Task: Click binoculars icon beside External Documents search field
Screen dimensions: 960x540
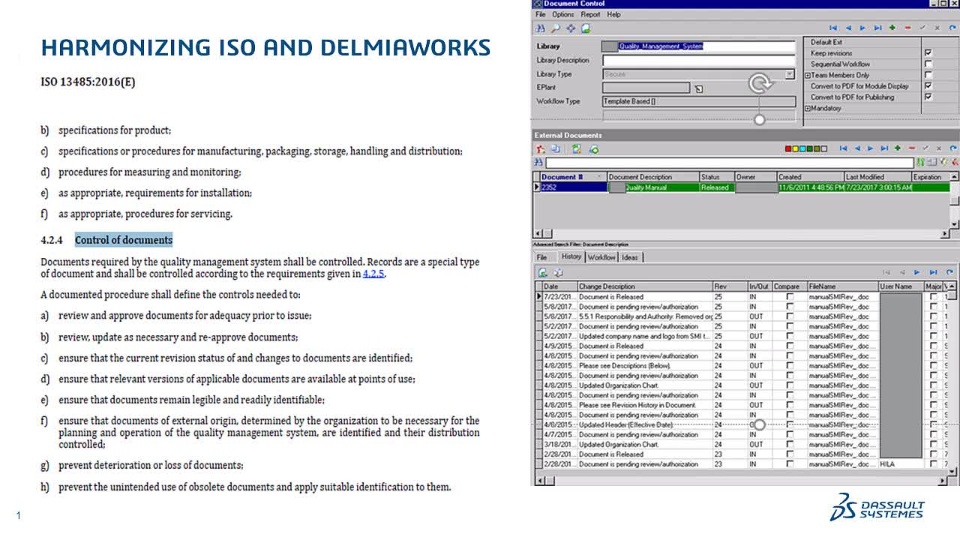Action: point(539,162)
